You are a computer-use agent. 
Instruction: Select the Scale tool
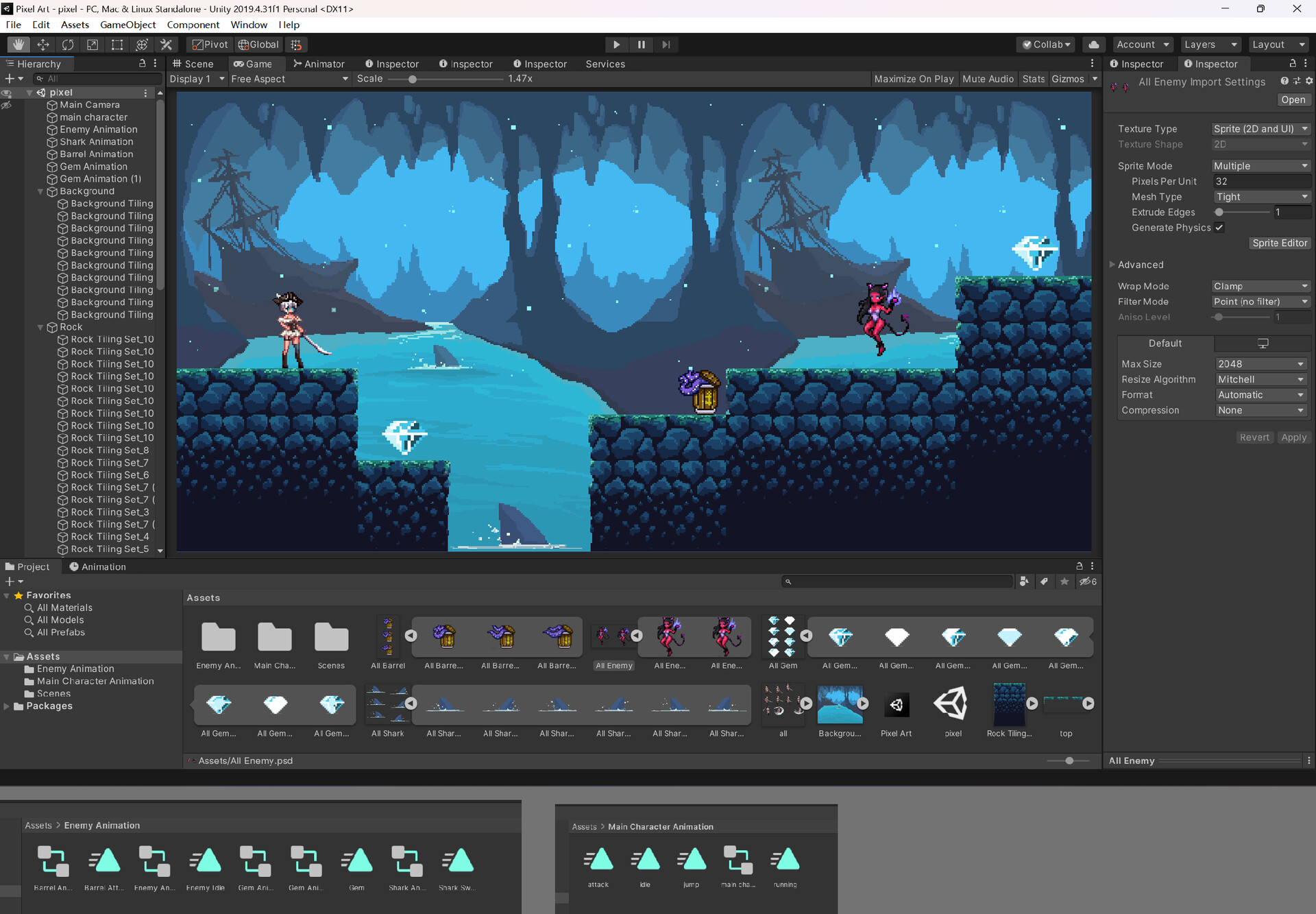pos(93,44)
